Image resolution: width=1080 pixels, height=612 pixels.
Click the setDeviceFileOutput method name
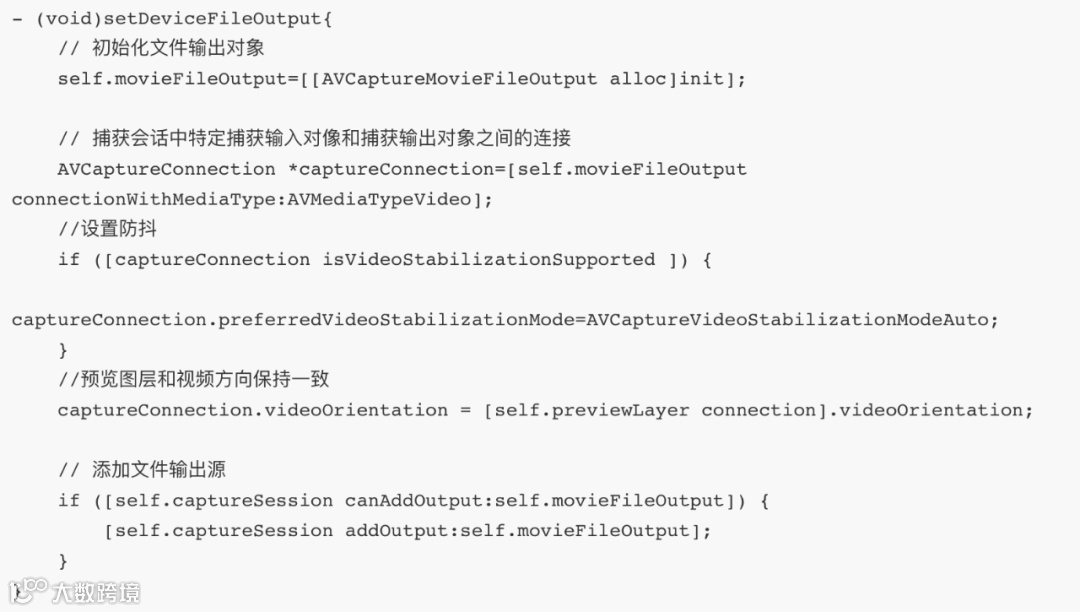(212, 19)
